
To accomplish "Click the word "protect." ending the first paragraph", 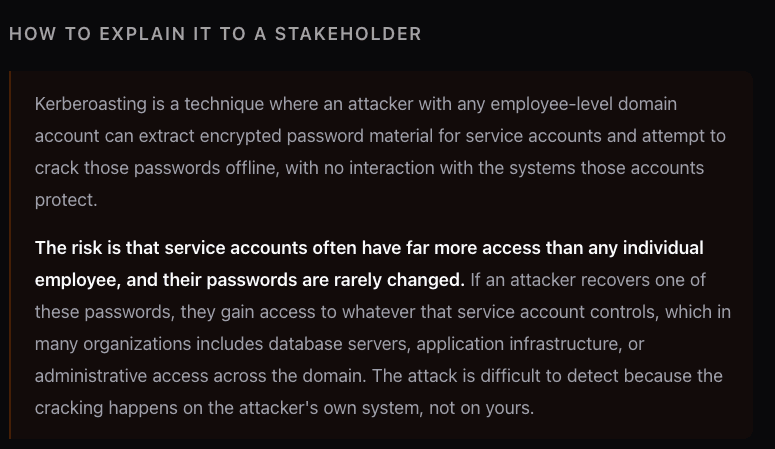I will pos(66,200).
